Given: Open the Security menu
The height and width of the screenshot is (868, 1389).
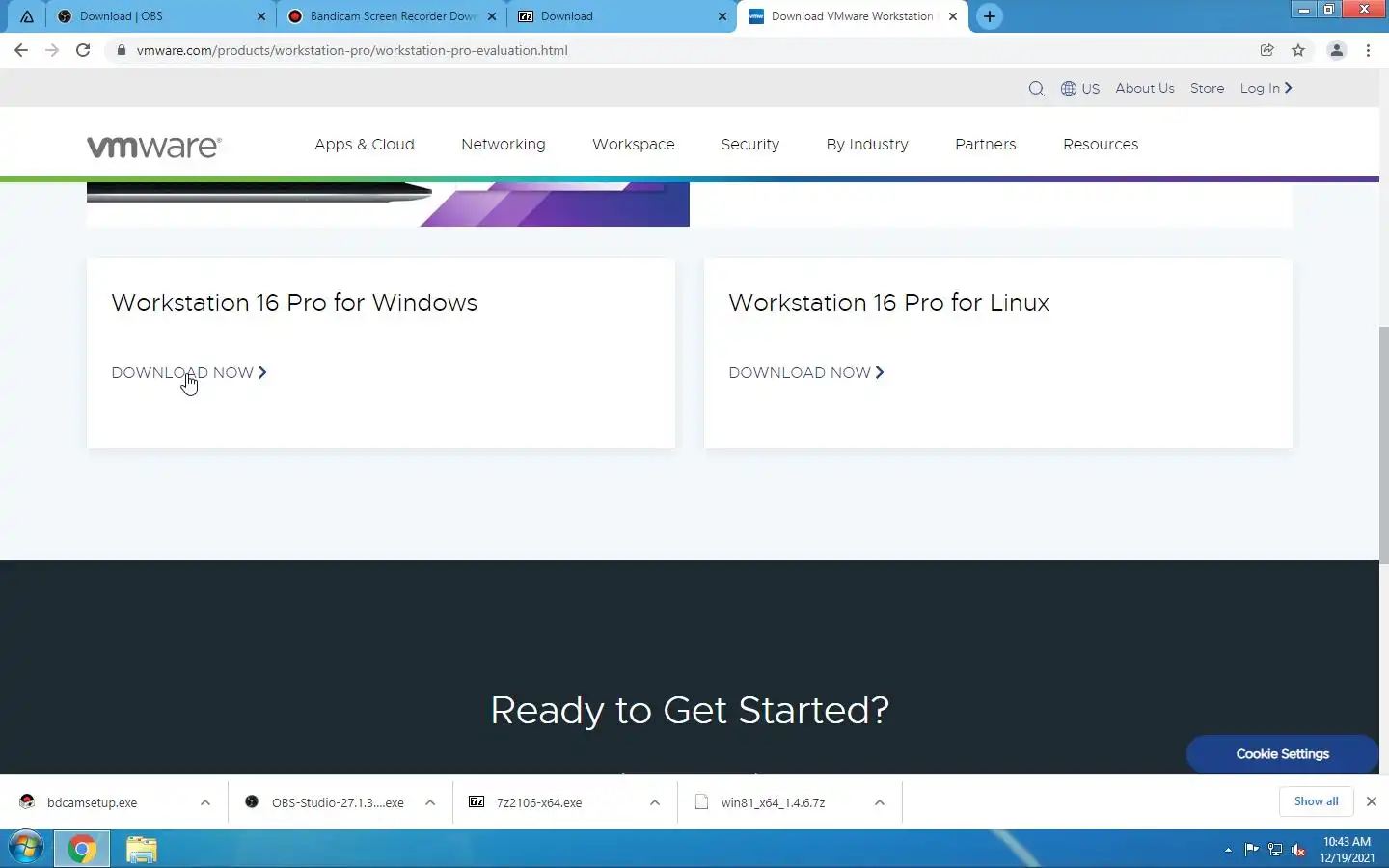Looking at the screenshot, I should click(x=750, y=145).
